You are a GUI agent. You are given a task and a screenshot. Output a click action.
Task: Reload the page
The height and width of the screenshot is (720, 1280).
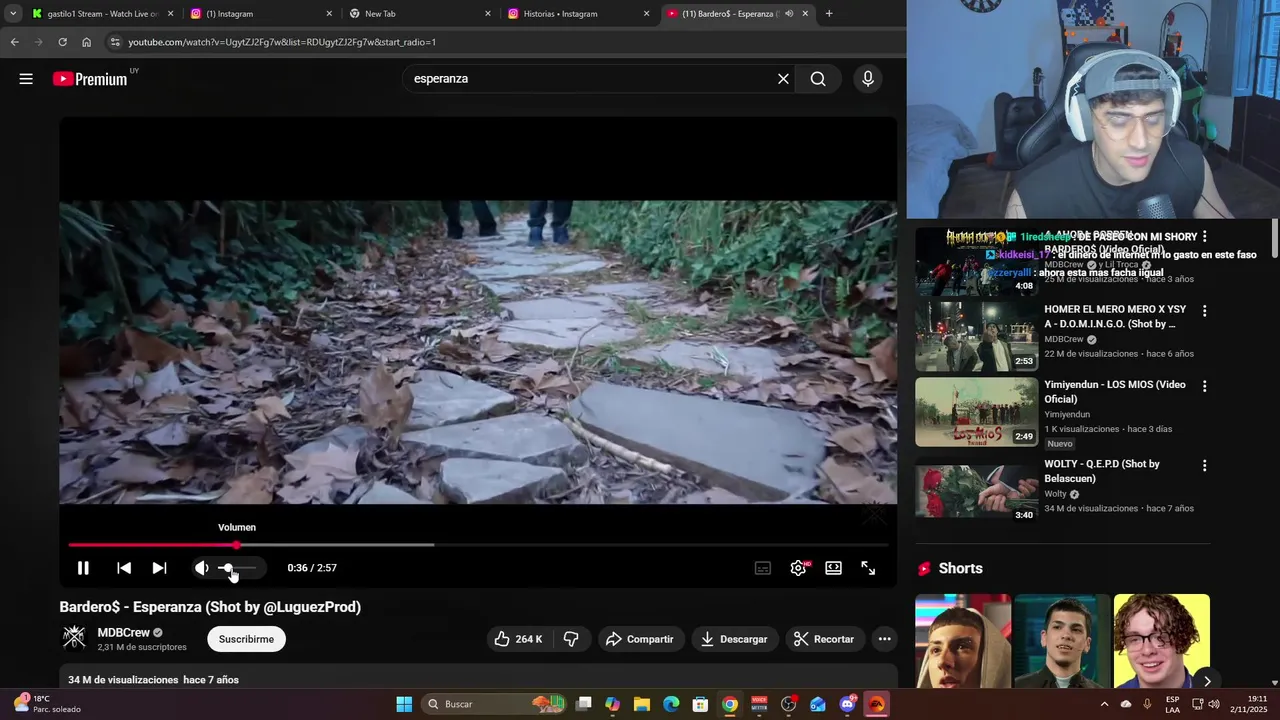pyautogui.click(x=62, y=42)
